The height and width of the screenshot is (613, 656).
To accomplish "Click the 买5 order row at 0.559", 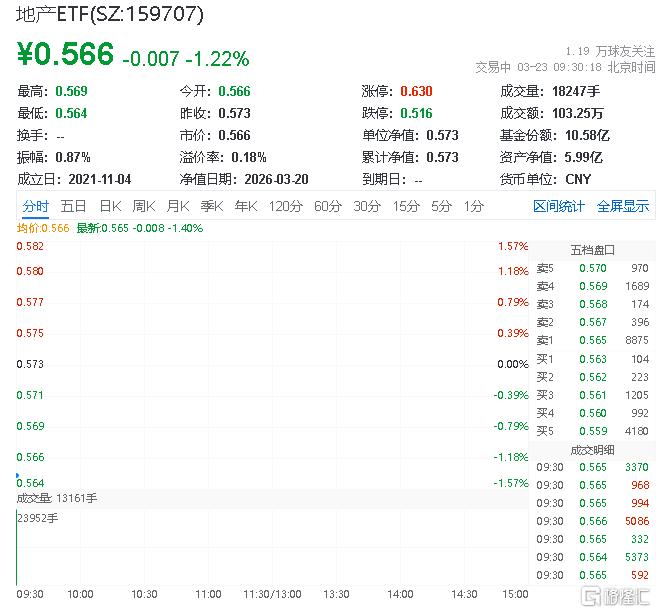I will (x=592, y=431).
